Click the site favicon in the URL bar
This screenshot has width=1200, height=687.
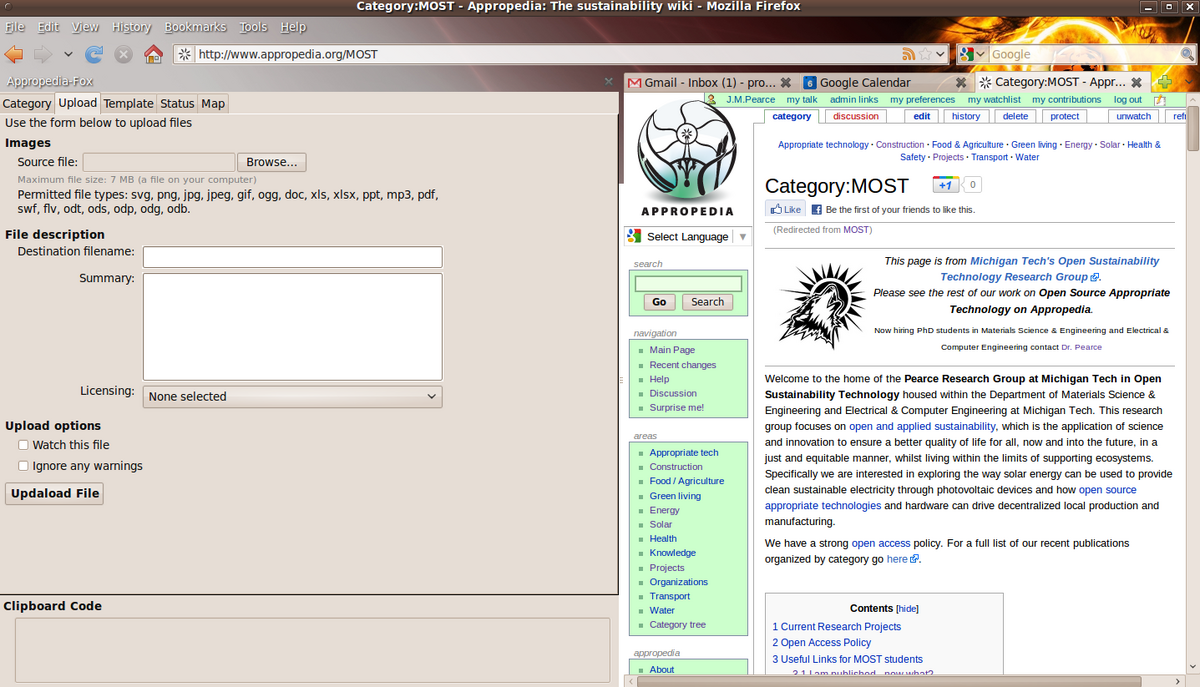click(186, 54)
